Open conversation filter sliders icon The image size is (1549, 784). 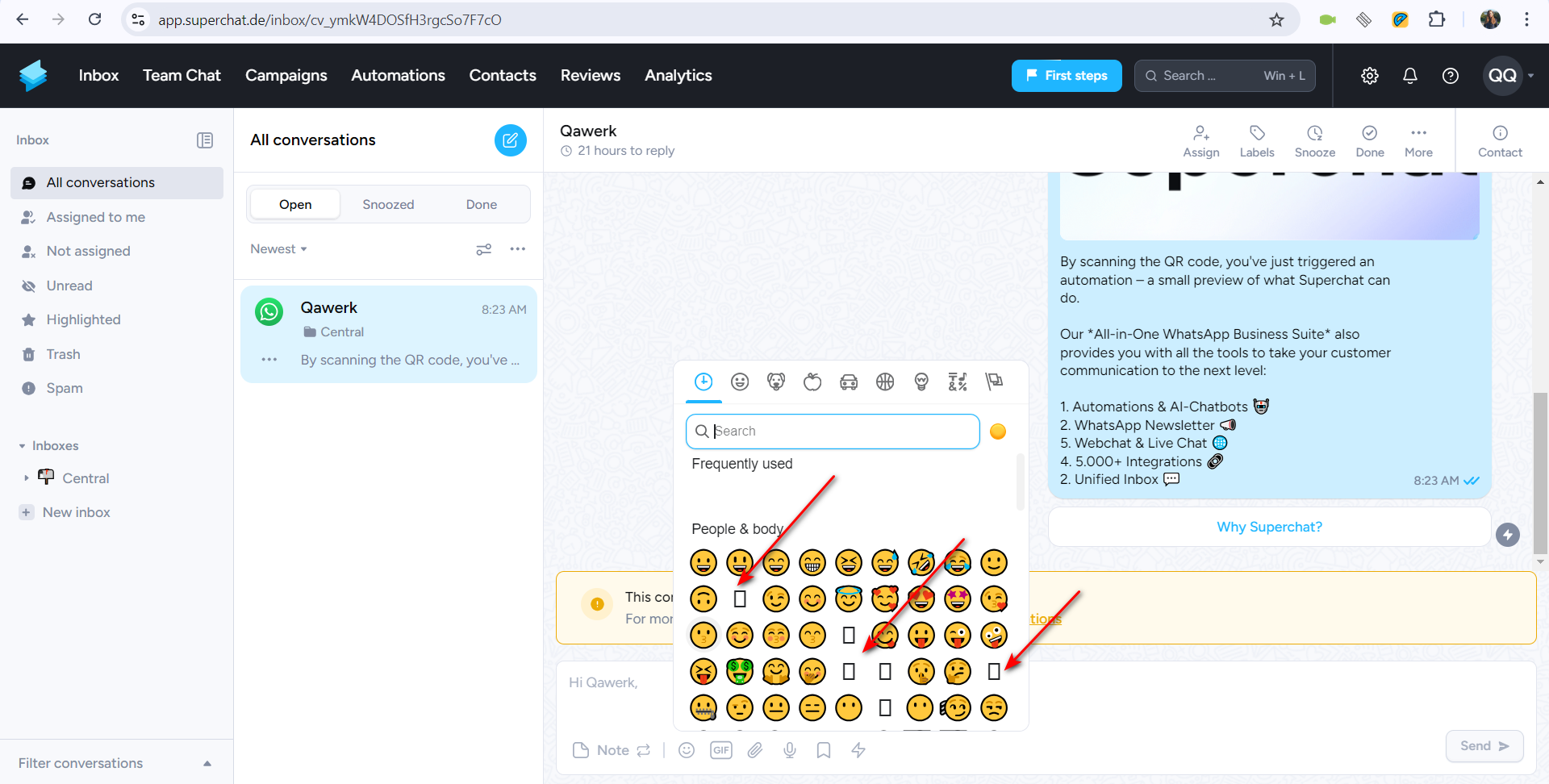pos(484,249)
